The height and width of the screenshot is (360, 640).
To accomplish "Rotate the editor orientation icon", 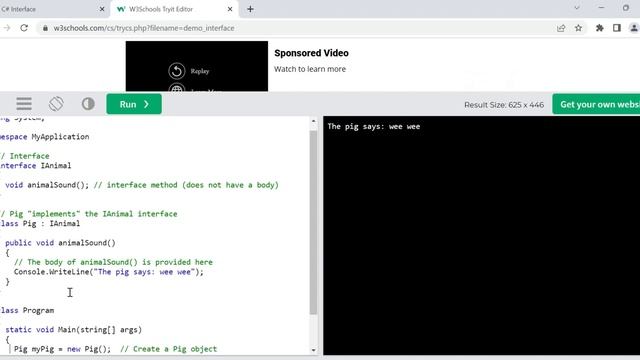I will [x=56, y=104].
